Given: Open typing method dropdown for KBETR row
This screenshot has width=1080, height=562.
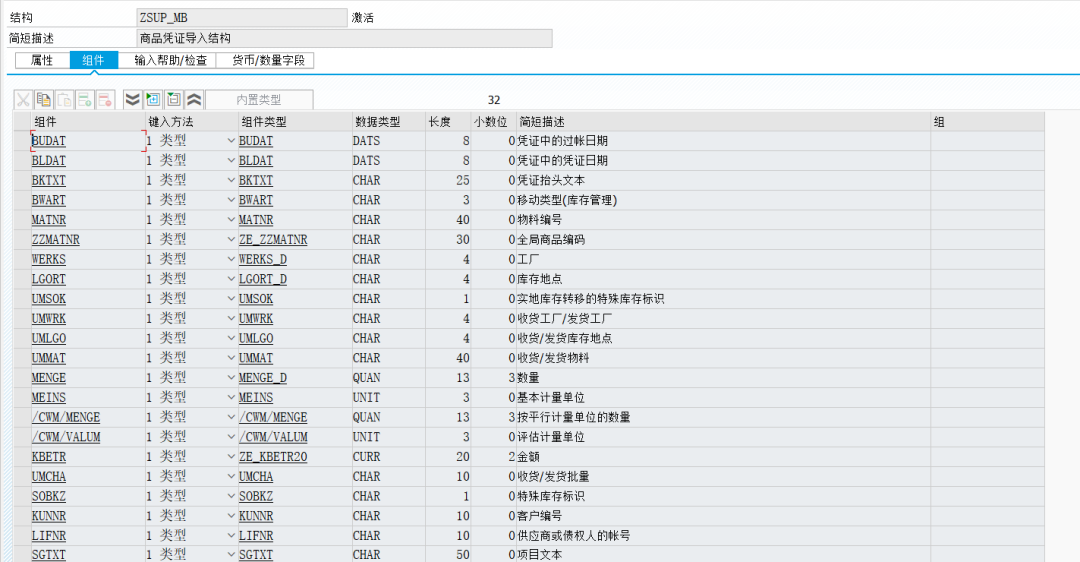Looking at the screenshot, I should (231, 457).
